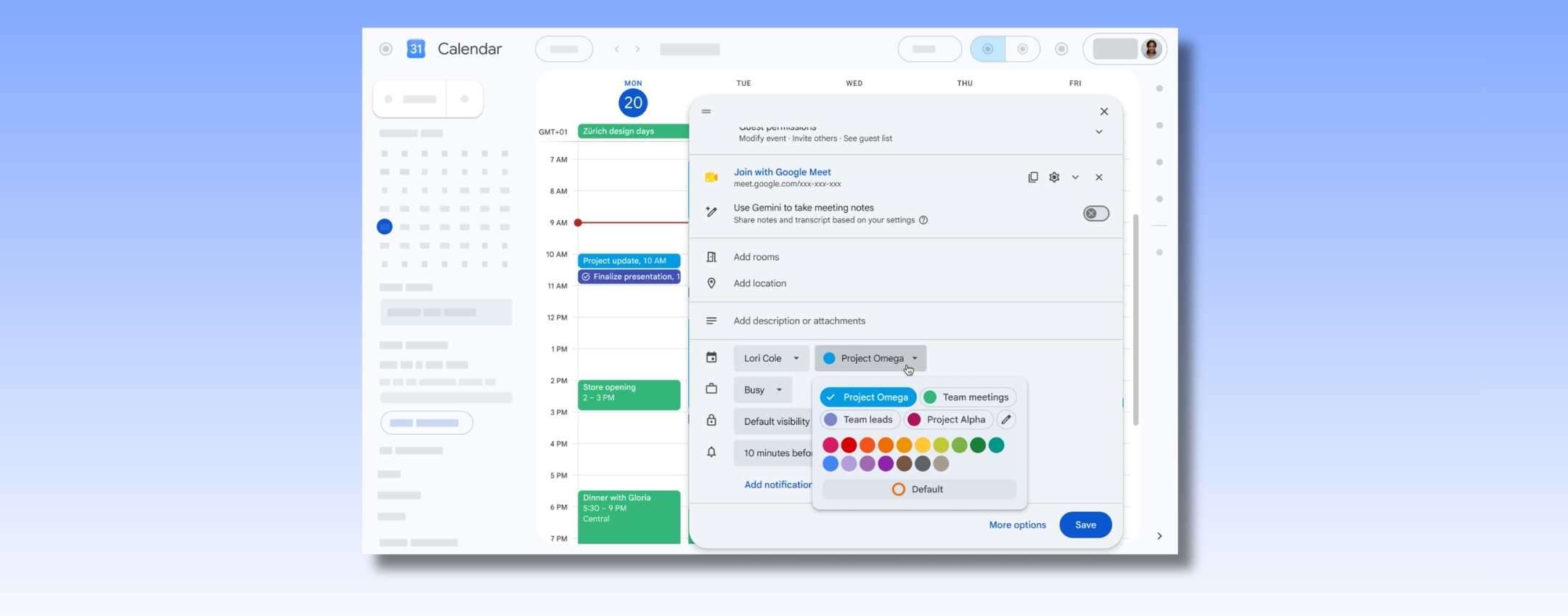Click the Google Meet camera icon
Screen dimensions: 1568x616
711,177
